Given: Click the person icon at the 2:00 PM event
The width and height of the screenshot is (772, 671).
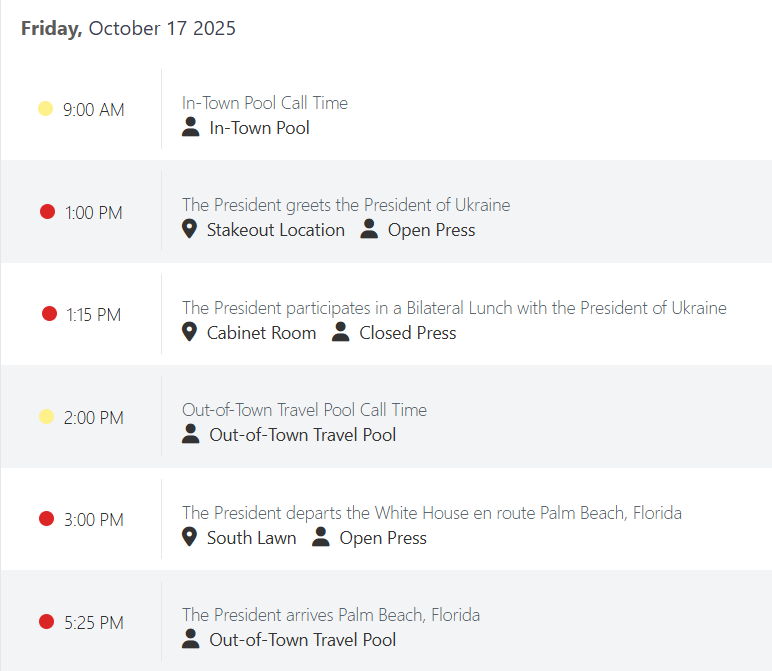Looking at the screenshot, I should point(191,435).
